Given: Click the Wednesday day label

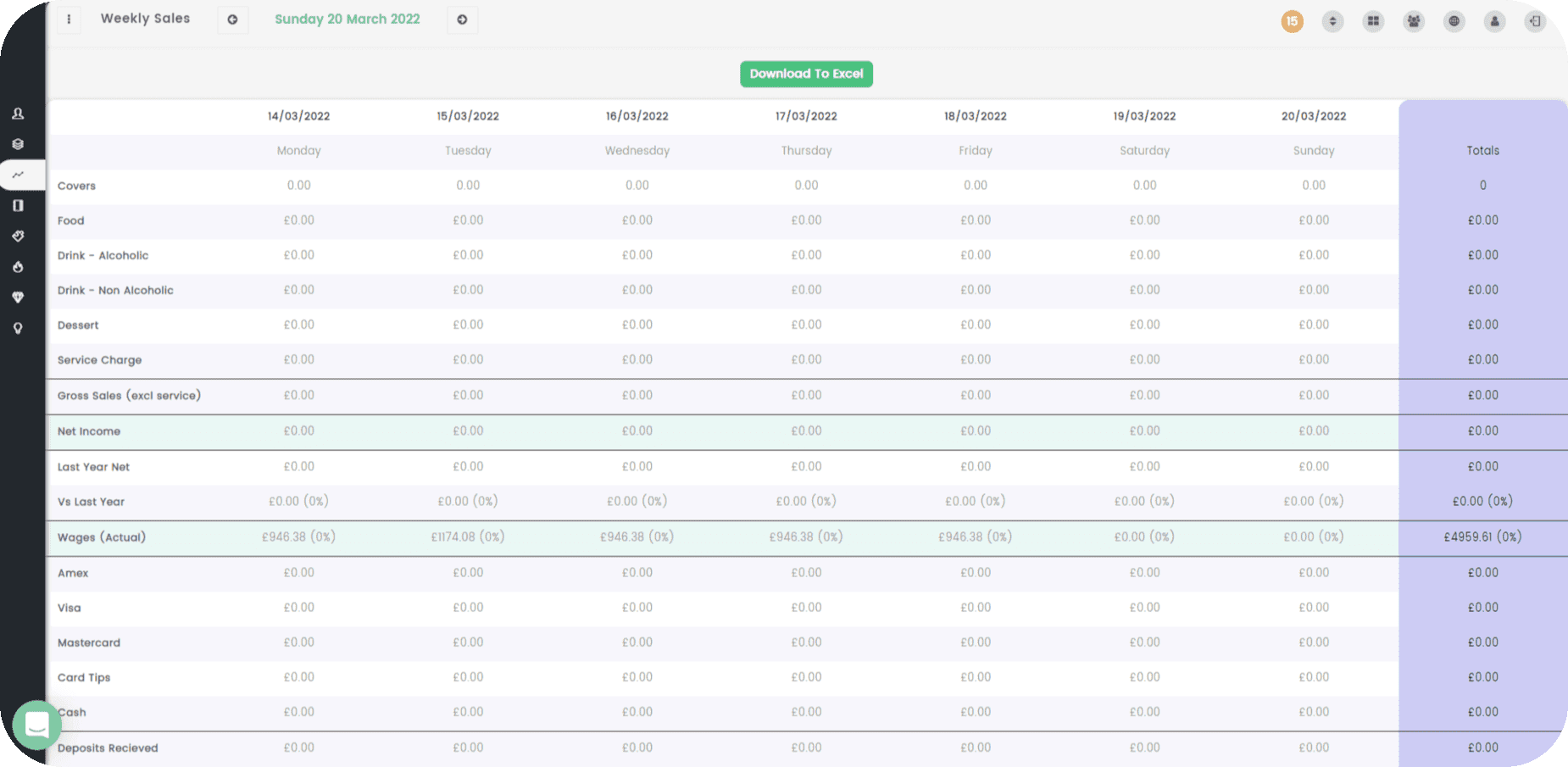Looking at the screenshot, I should coord(637,151).
